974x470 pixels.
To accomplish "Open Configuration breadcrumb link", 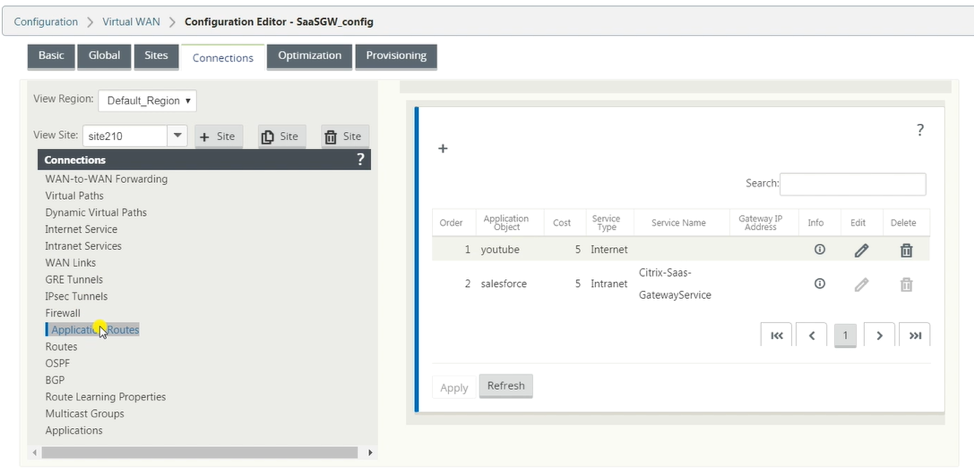I will point(46,22).
